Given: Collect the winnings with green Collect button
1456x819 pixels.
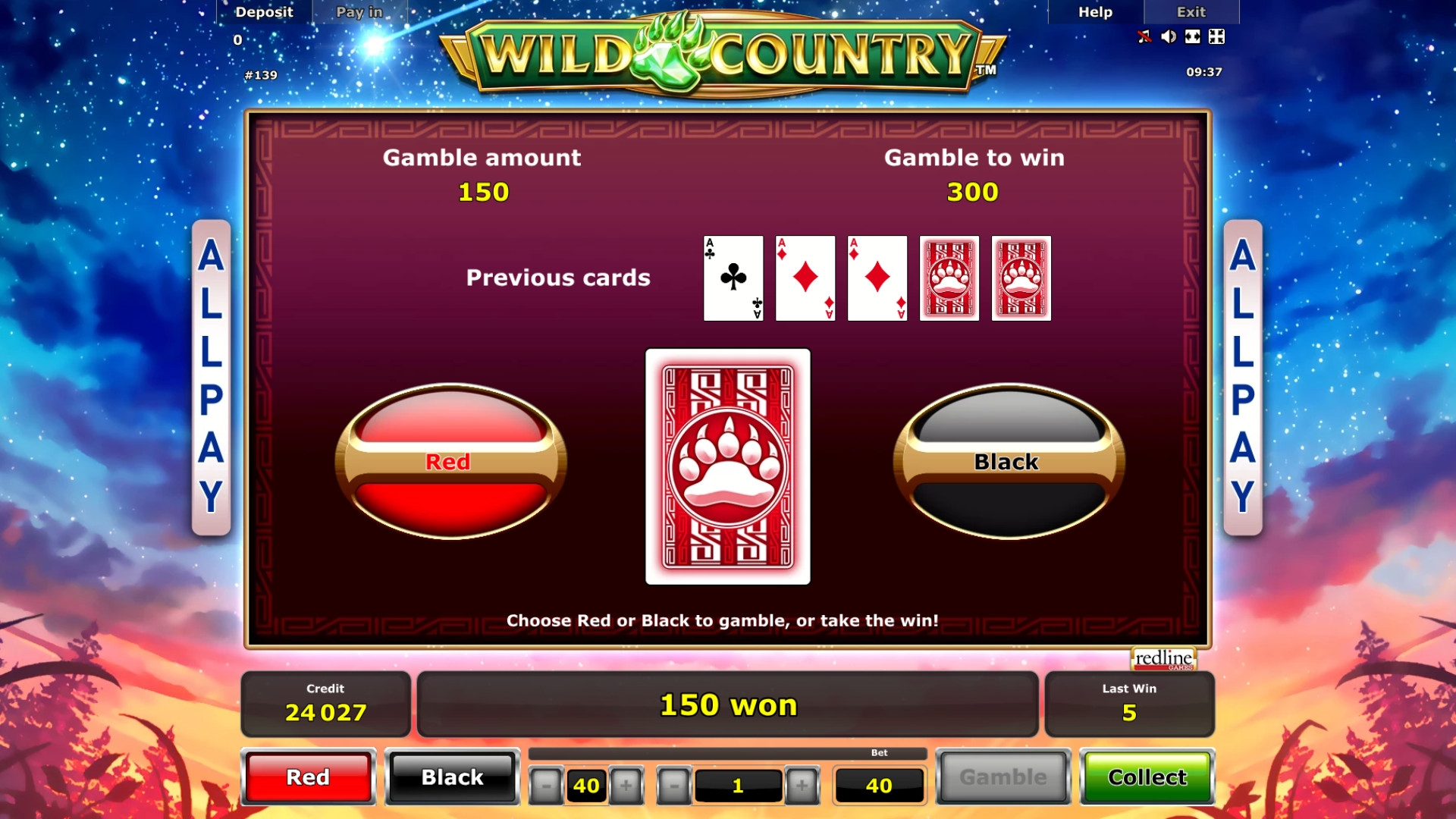Looking at the screenshot, I should 1147,777.
